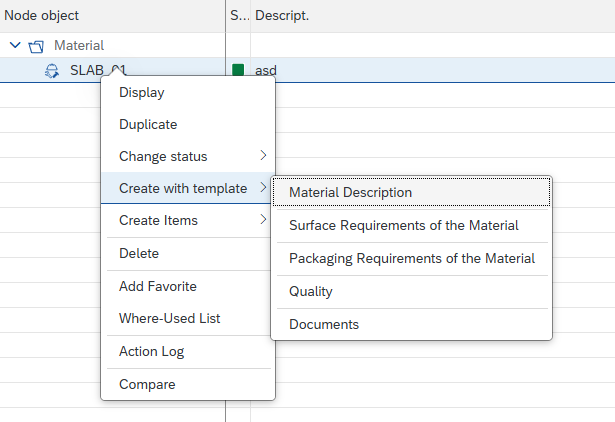Select Duplicate in the context menu
Screen dimensions: 615x422
pyautogui.click(x=147, y=125)
